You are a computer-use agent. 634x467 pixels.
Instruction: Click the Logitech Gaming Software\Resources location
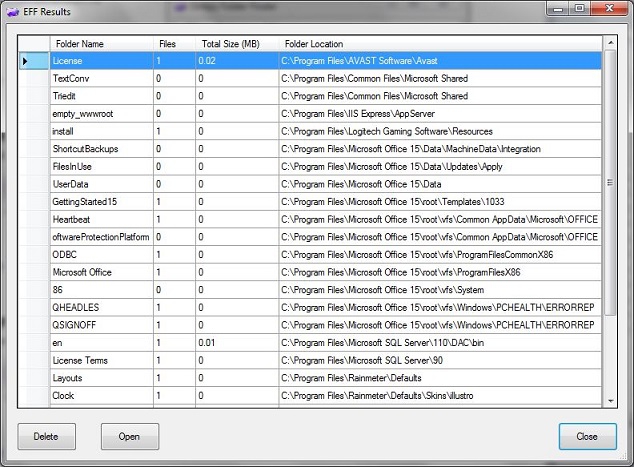(440, 131)
